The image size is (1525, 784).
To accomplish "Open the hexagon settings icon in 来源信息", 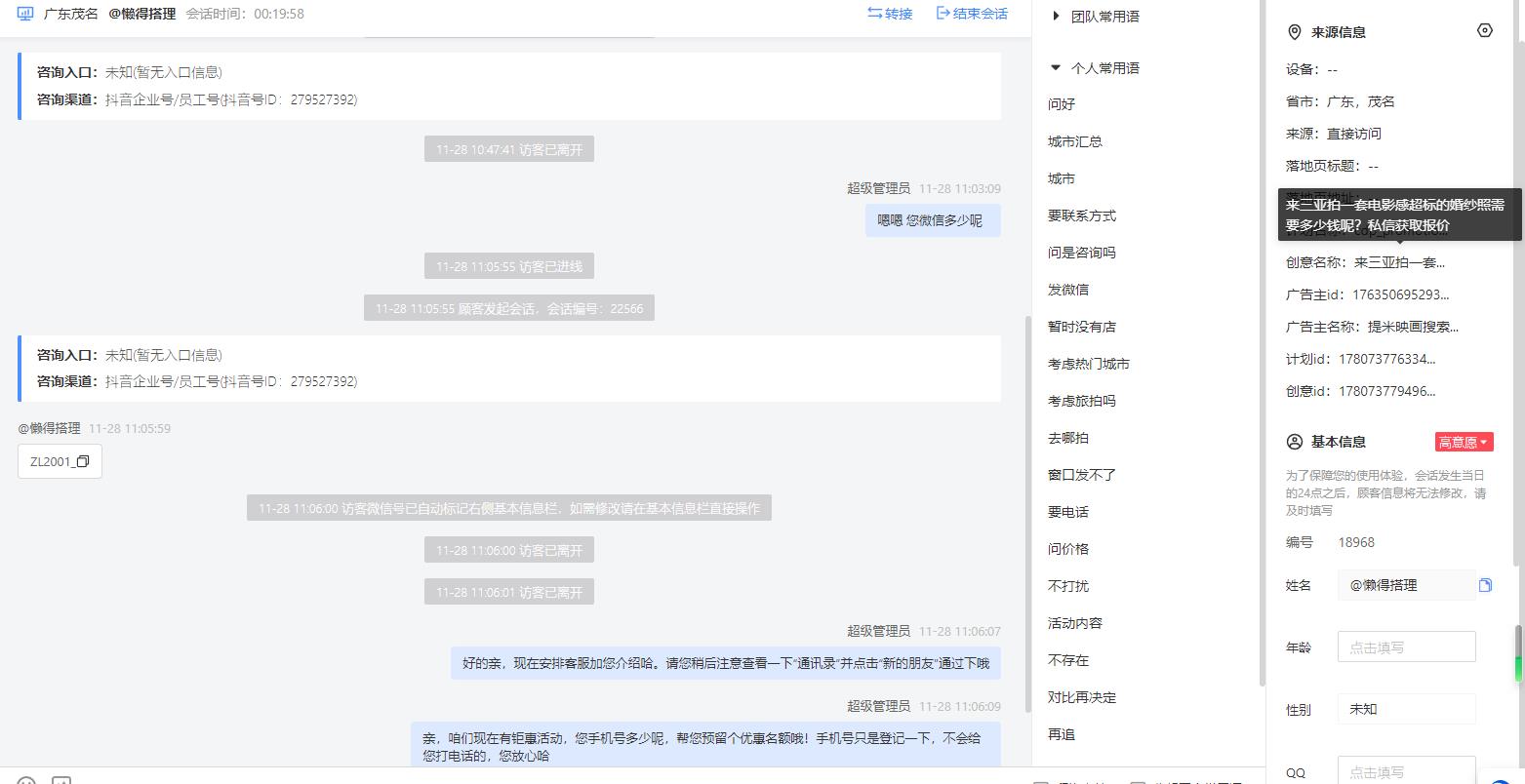I will click(x=1485, y=31).
